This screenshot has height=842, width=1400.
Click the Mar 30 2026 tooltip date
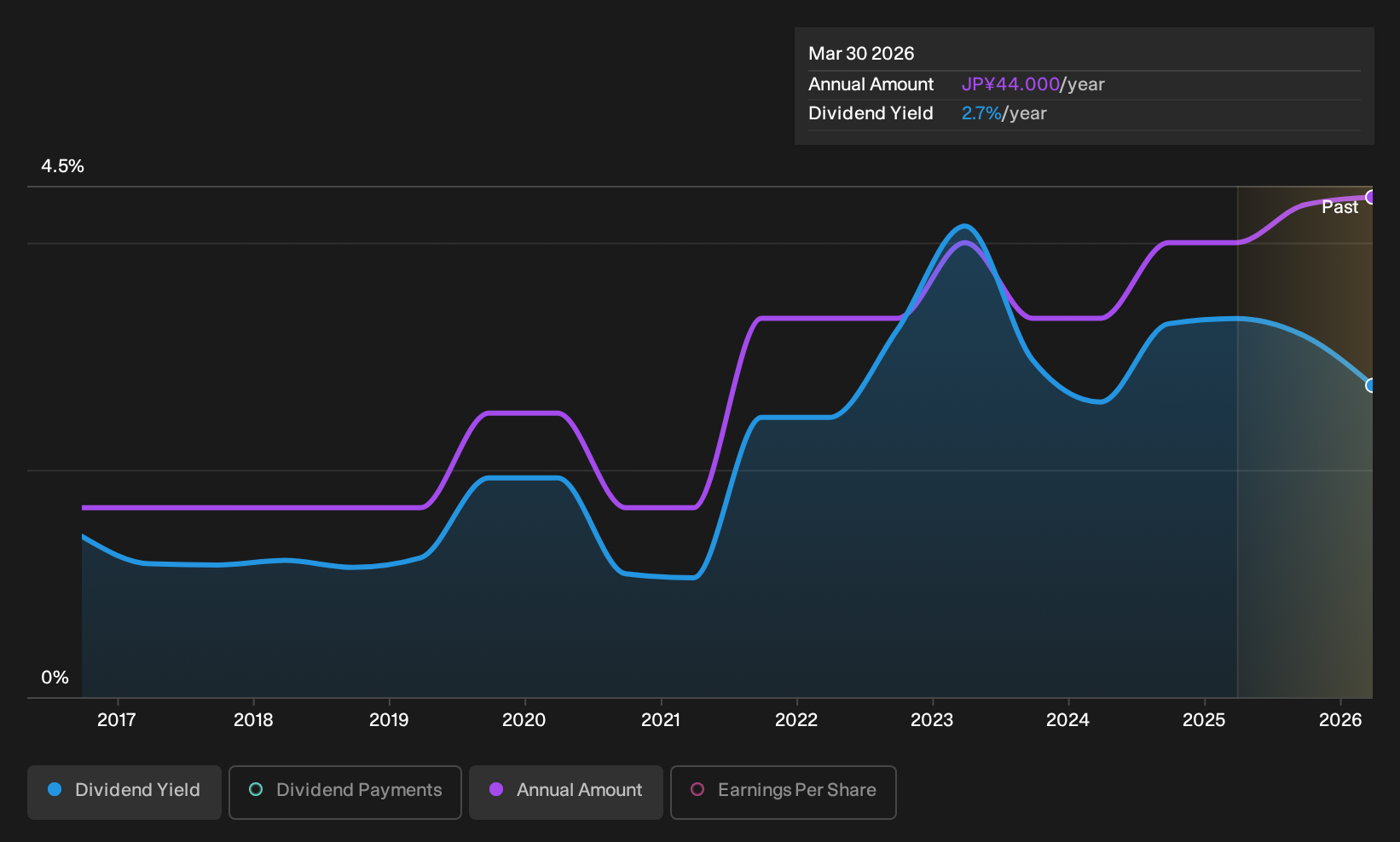tap(861, 54)
